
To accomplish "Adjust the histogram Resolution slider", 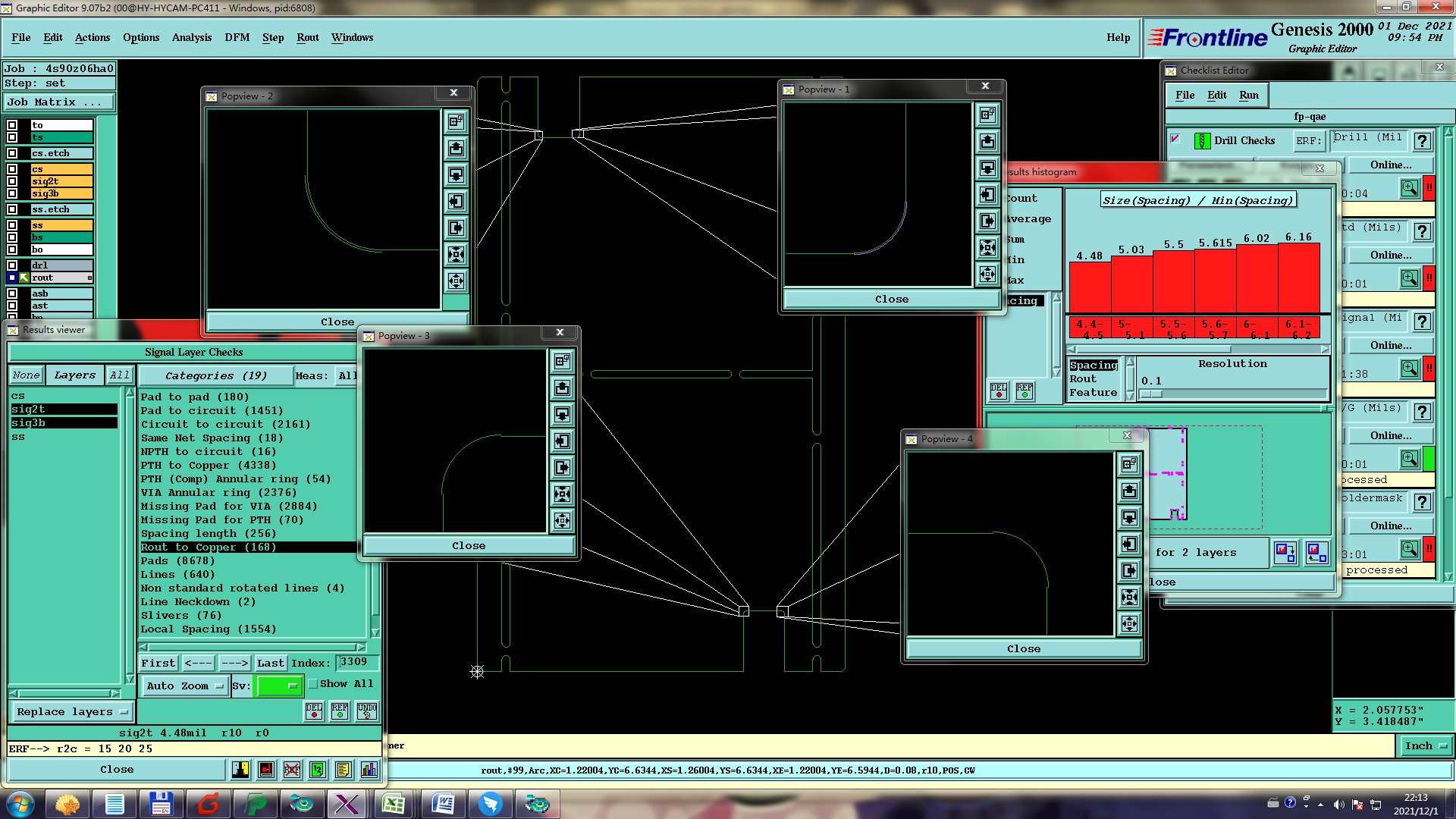I will (1150, 394).
